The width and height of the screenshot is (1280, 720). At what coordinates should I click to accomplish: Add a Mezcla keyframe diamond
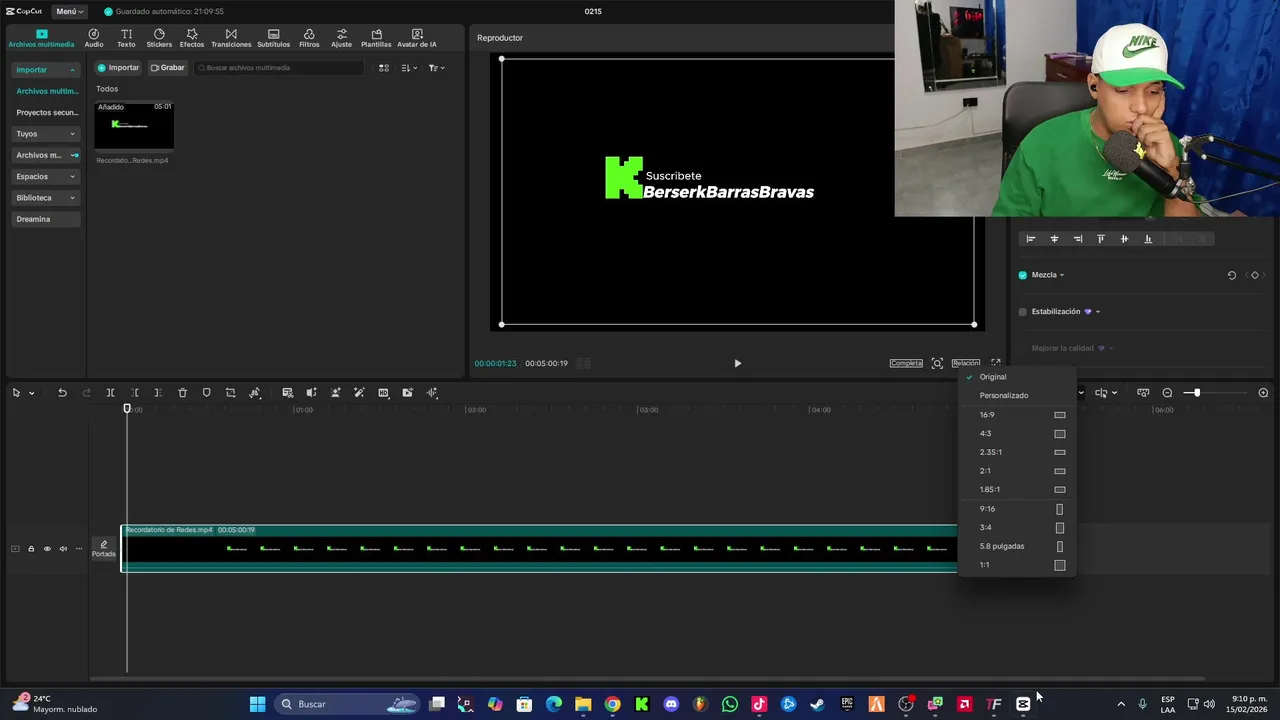click(1255, 275)
